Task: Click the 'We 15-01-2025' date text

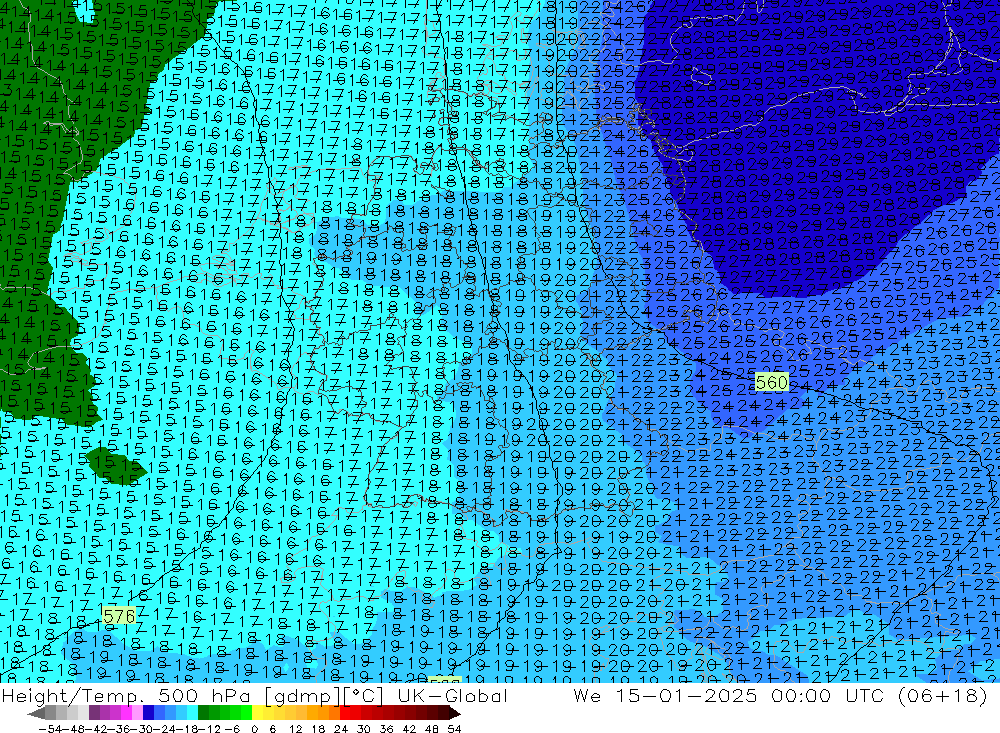Action: click(665, 695)
